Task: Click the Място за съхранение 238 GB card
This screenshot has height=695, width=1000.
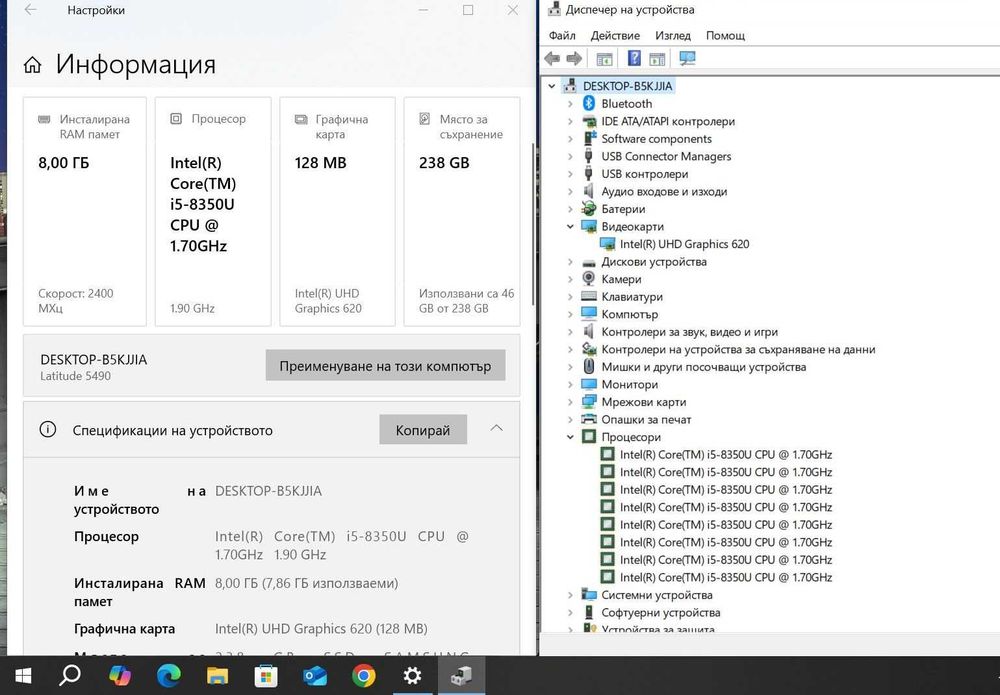Action: [462, 211]
